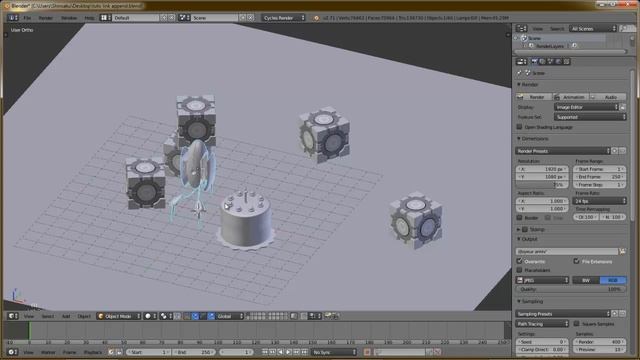
Task: Switch to the Render properties tab icon
Action: click(x=534, y=62)
